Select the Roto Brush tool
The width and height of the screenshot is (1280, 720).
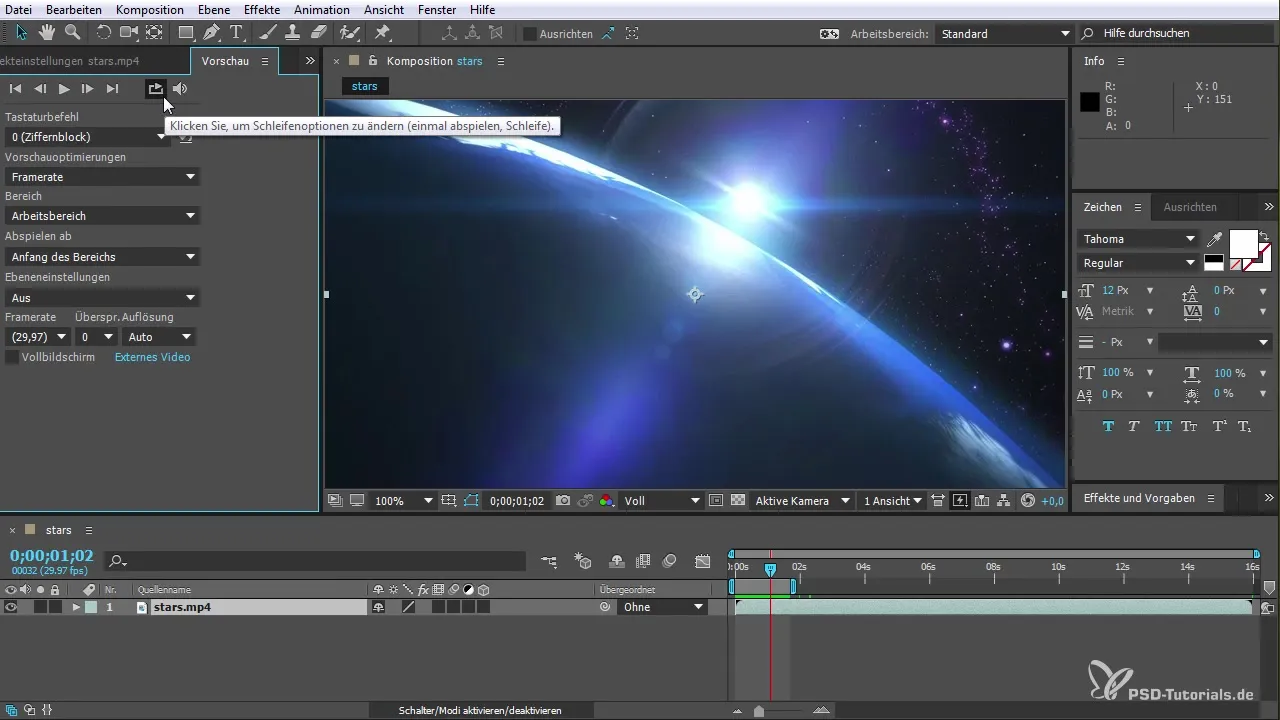(x=350, y=33)
